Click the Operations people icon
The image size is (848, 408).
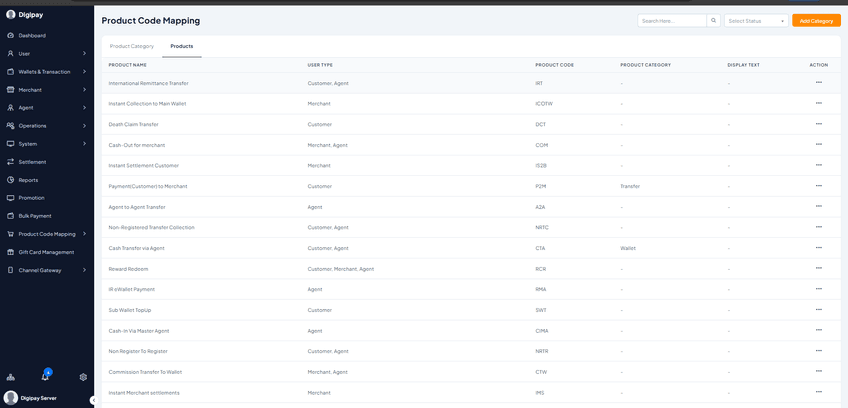click(x=10, y=126)
